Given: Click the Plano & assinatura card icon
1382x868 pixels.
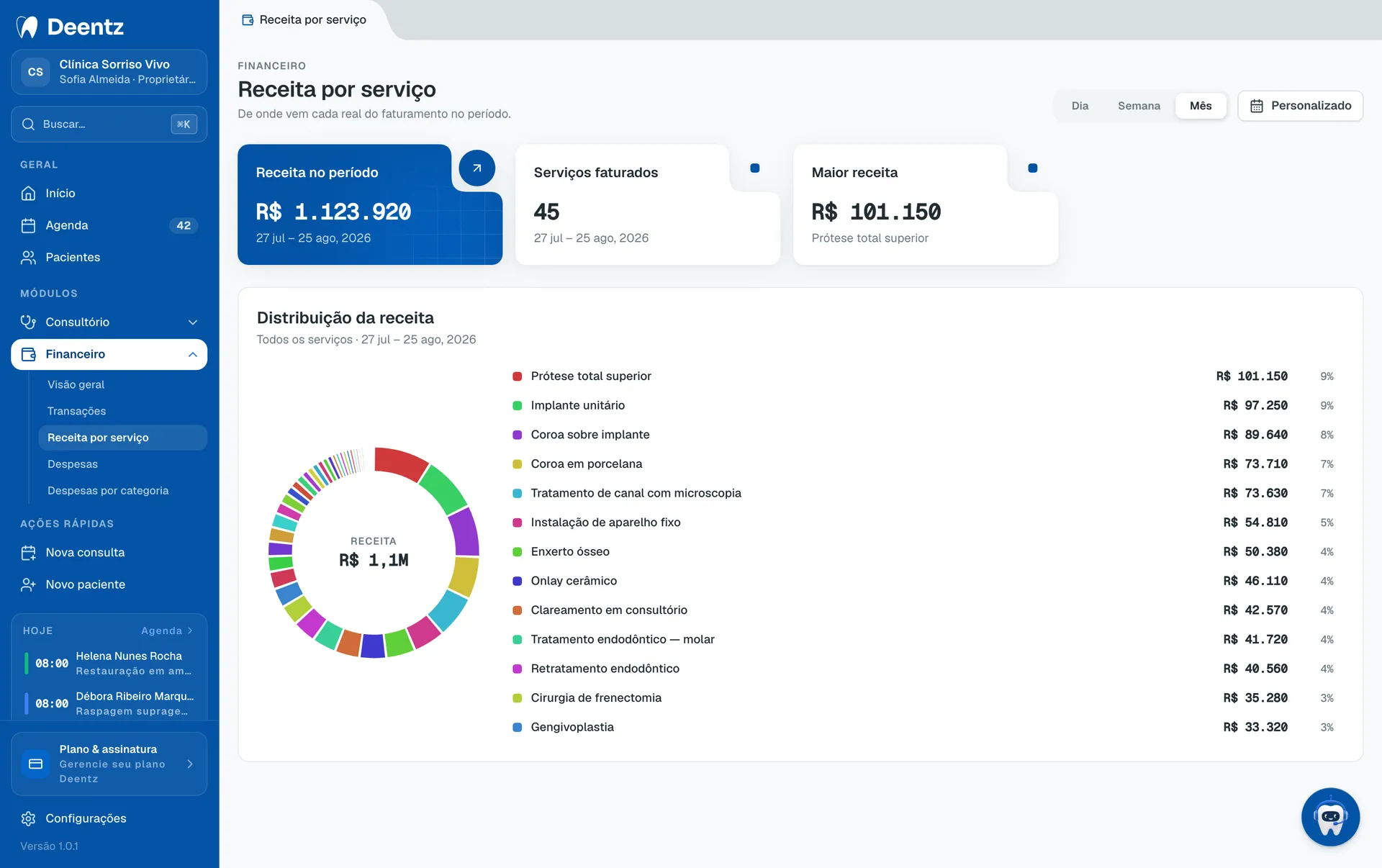Looking at the screenshot, I should (35, 764).
